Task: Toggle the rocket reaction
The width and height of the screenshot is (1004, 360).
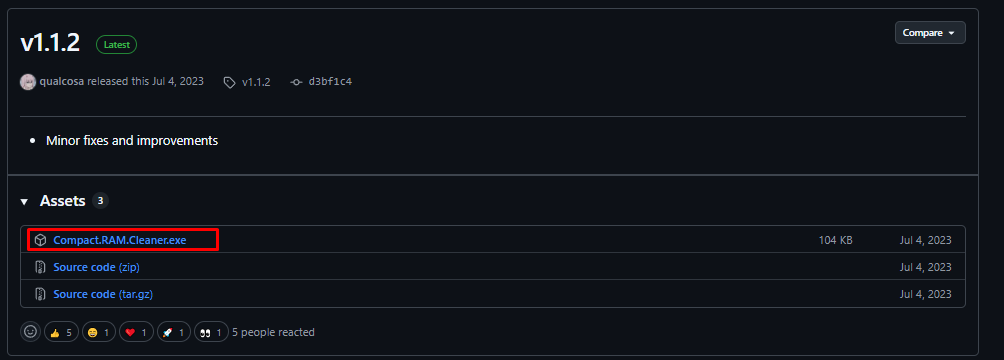Action: click(x=174, y=332)
